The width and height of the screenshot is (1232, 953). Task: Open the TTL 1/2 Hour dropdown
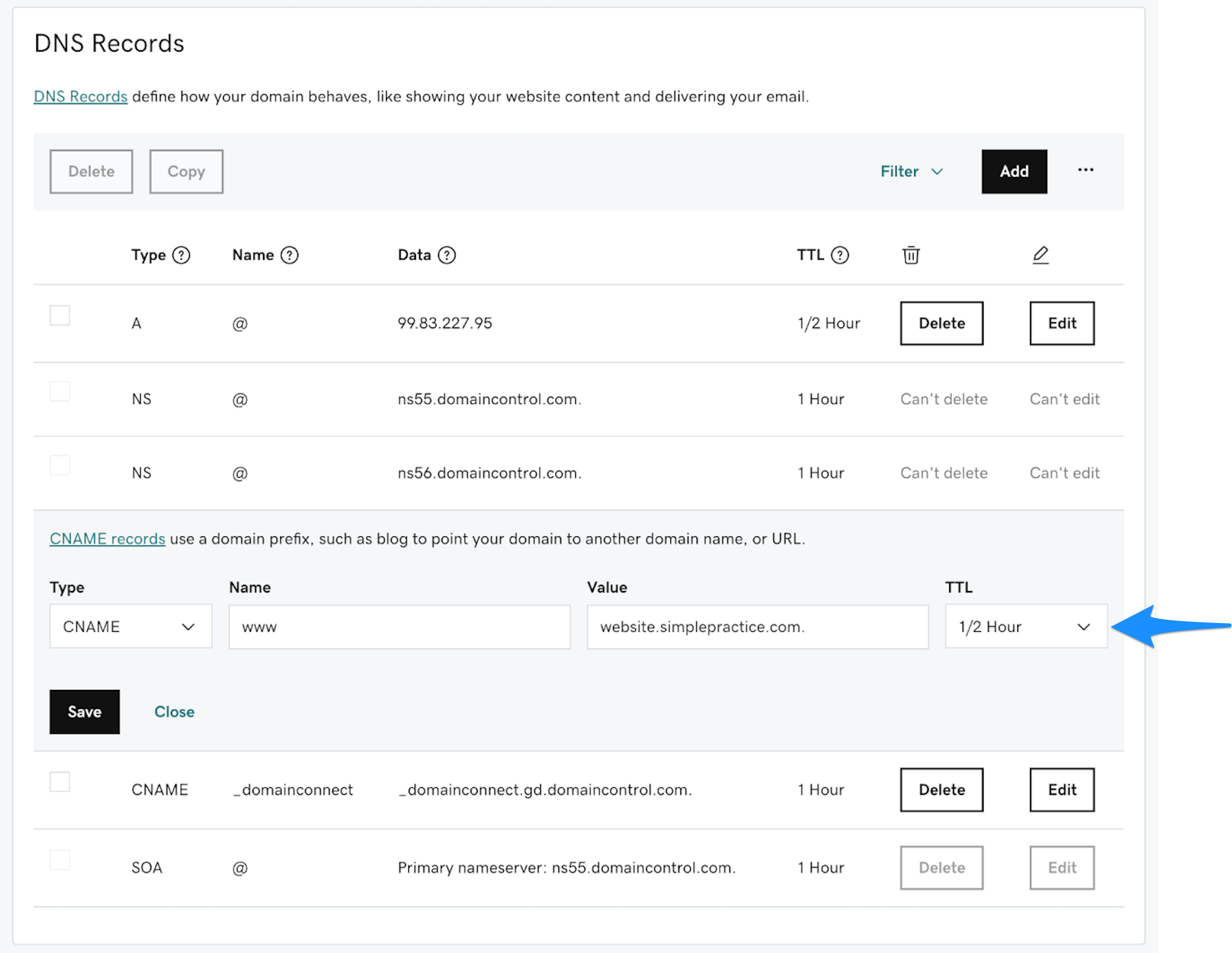1026,627
